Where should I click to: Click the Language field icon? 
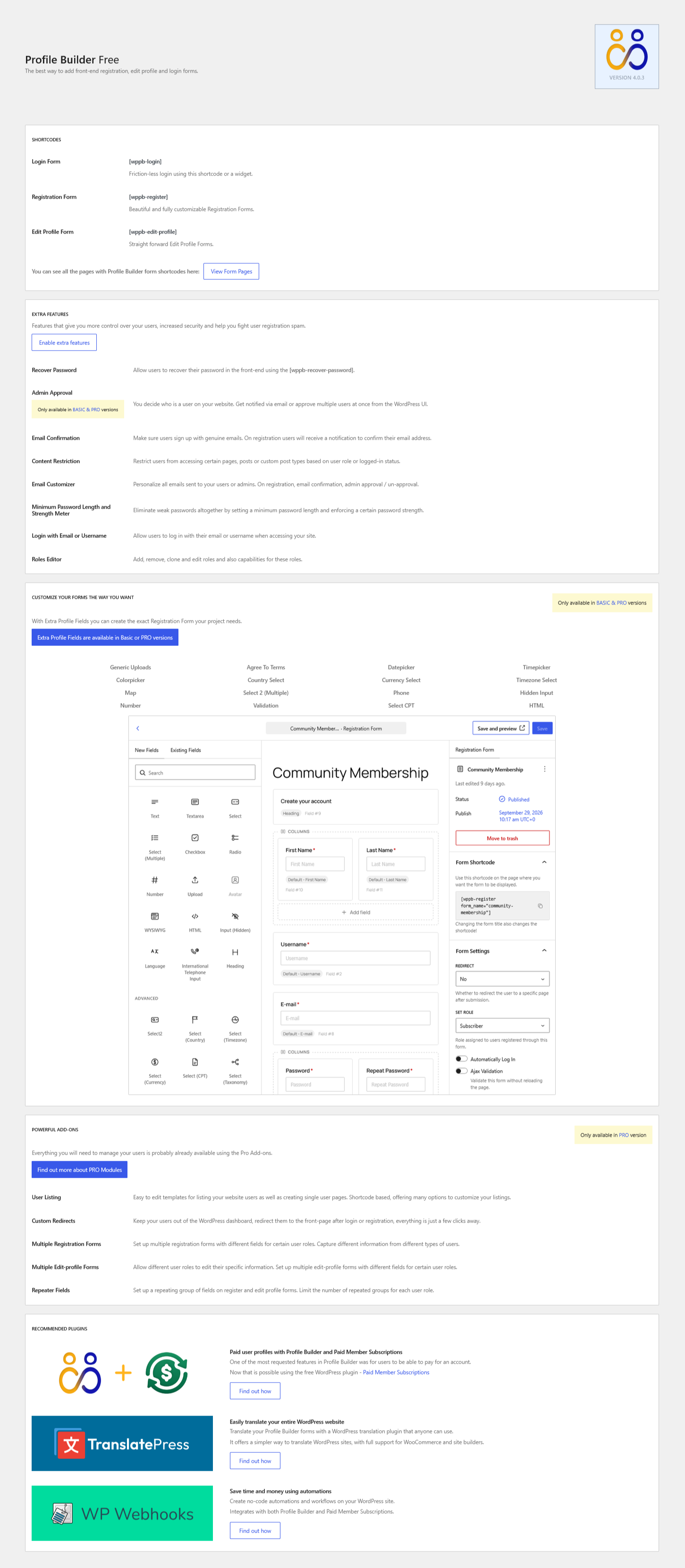pyautogui.click(x=155, y=951)
